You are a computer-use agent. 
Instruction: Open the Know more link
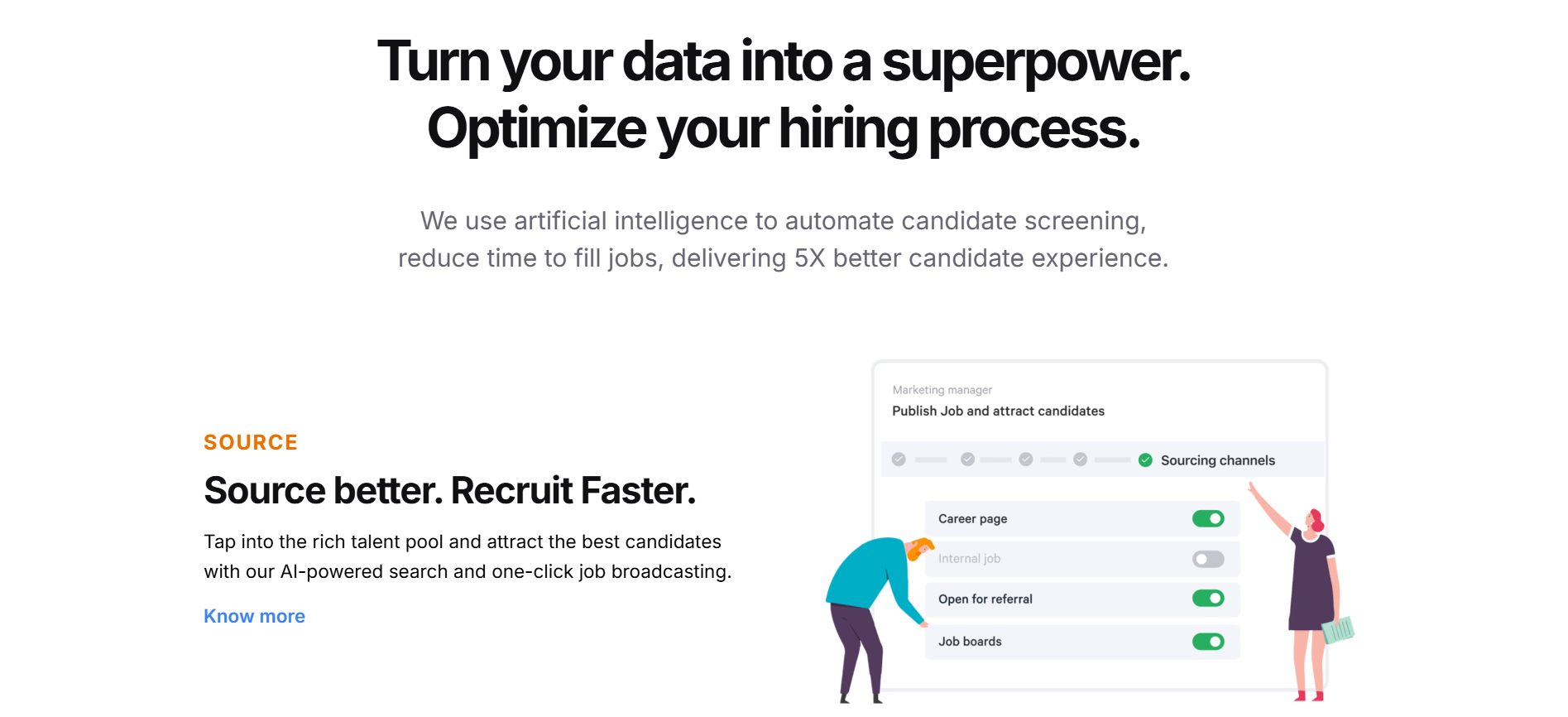[x=254, y=617]
